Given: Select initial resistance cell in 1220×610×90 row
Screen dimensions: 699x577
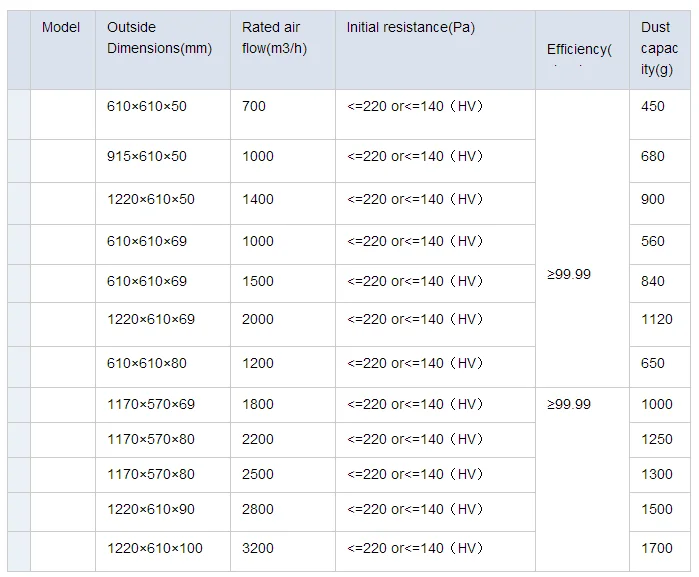Looking at the screenshot, I should click(415, 510).
